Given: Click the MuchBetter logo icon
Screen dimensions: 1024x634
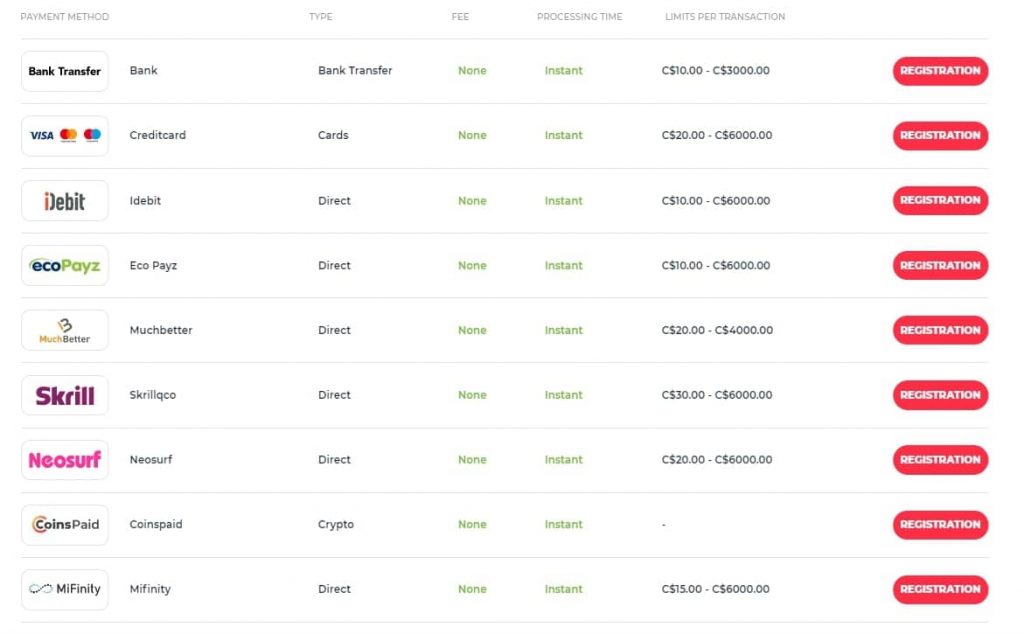Looking at the screenshot, I should tap(65, 330).
